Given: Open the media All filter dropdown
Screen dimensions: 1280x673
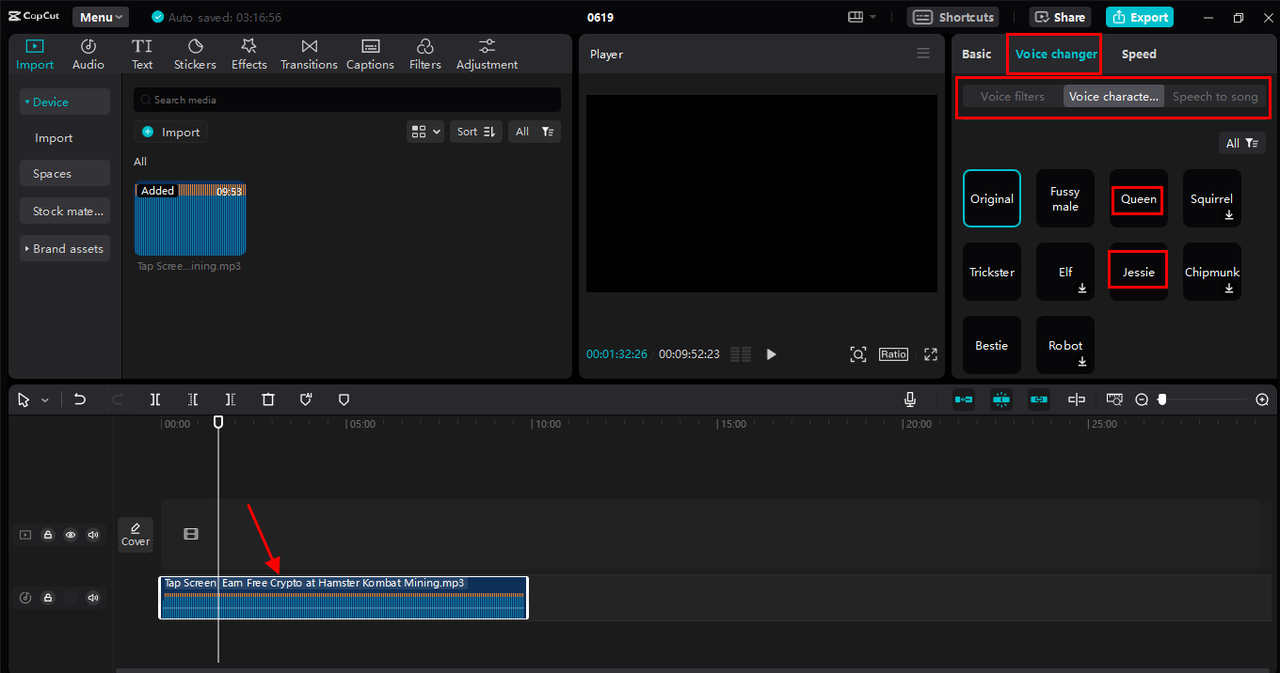Looking at the screenshot, I should coord(534,131).
